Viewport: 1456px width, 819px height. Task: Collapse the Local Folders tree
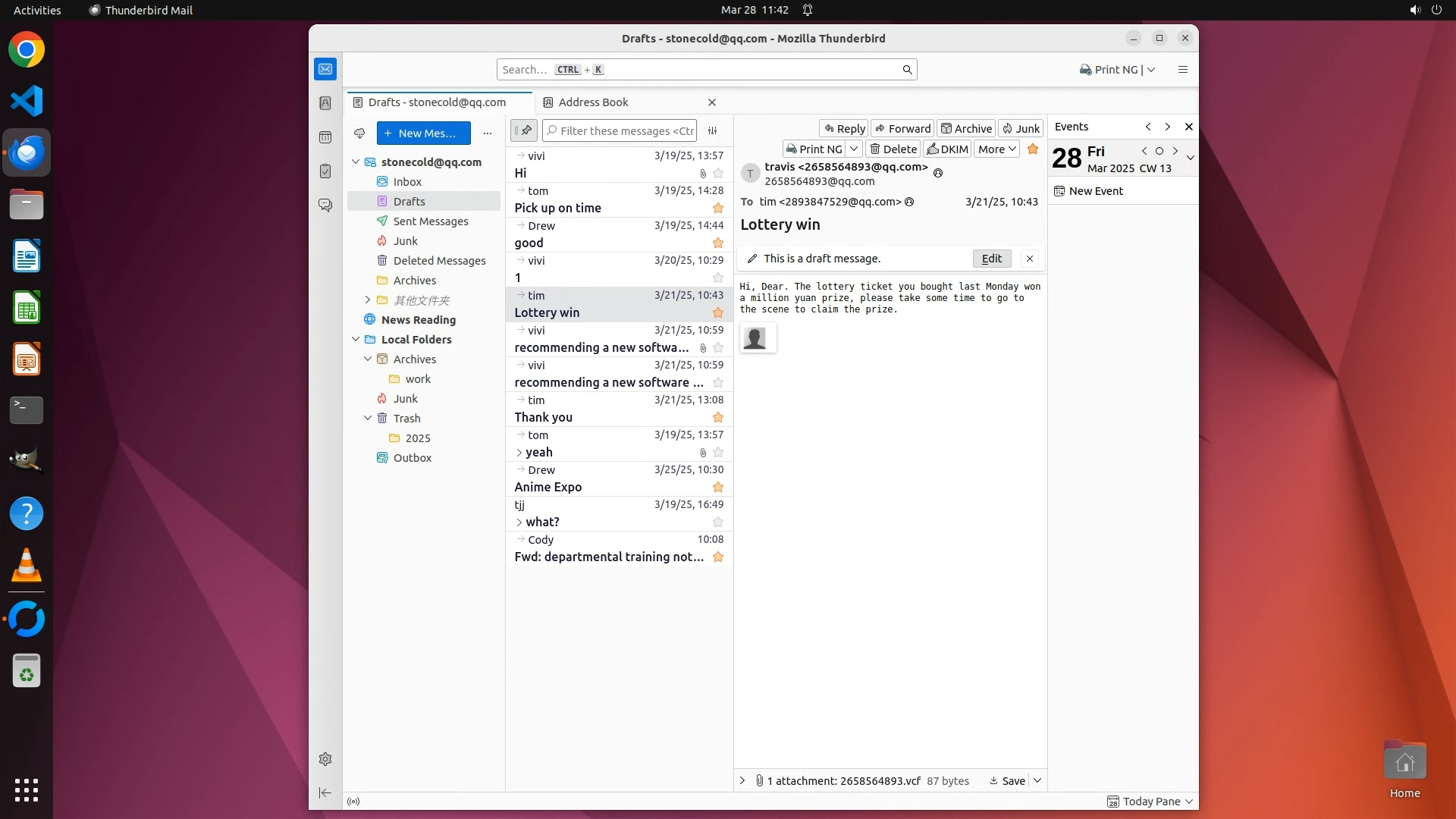tap(356, 340)
